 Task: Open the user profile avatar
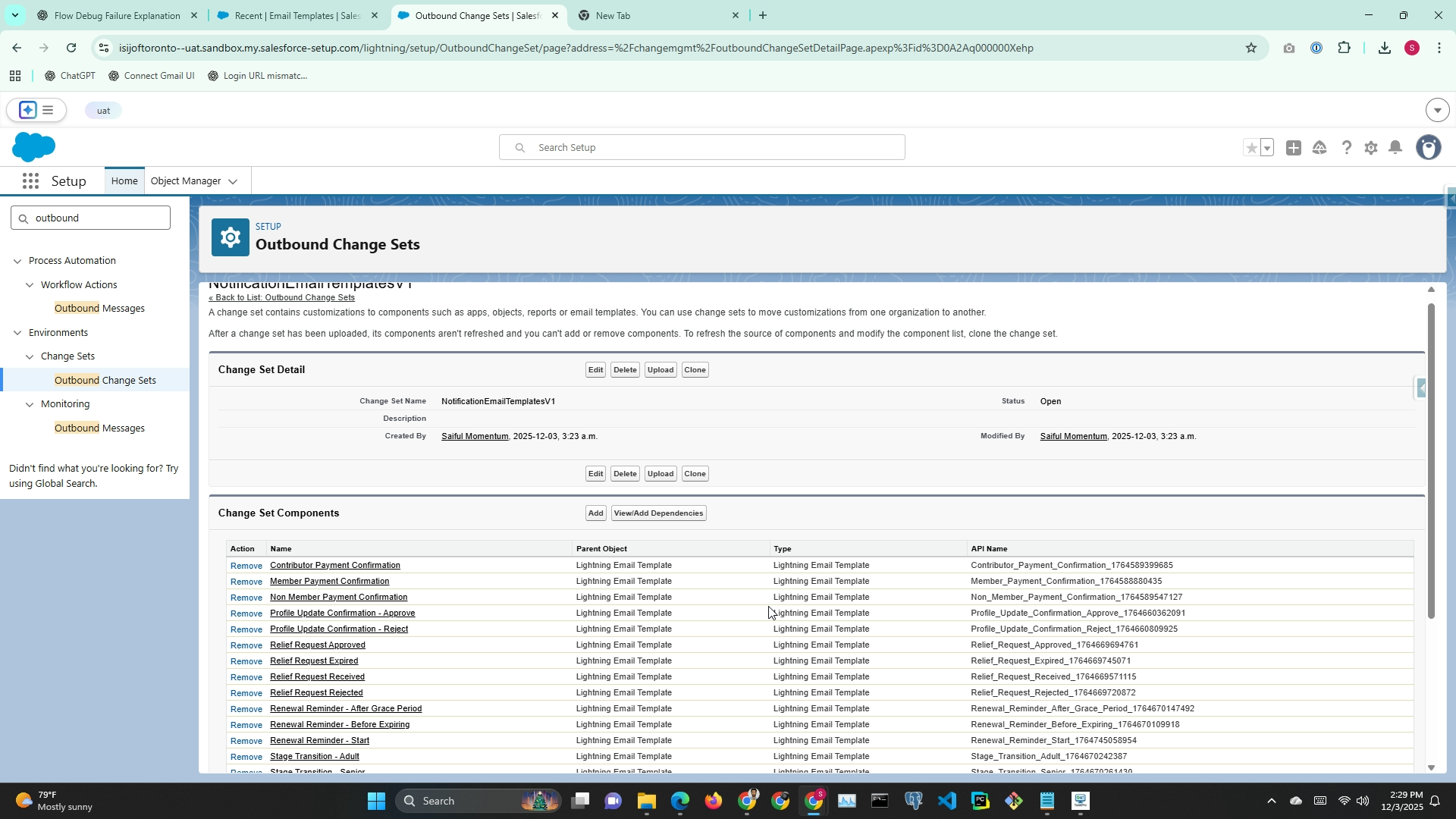[x=1429, y=148]
